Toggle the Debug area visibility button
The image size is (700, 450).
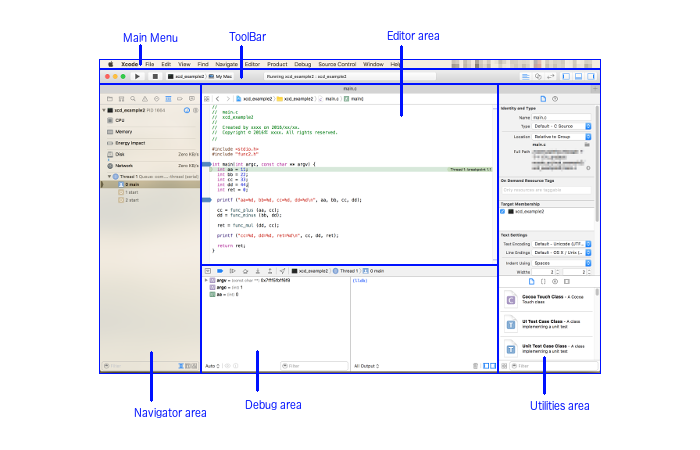(578, 76)
